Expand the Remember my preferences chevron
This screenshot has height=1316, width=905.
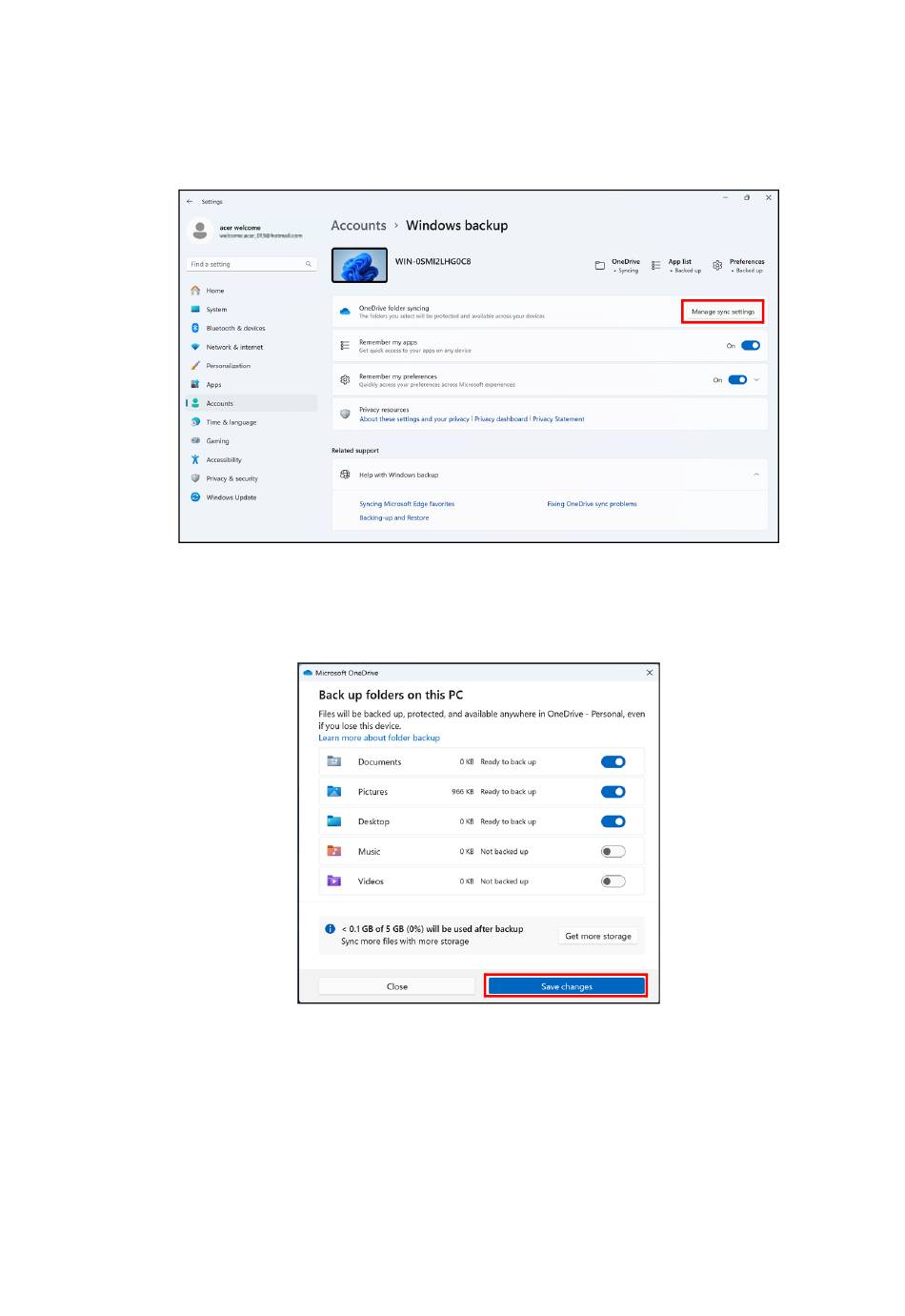756,379
